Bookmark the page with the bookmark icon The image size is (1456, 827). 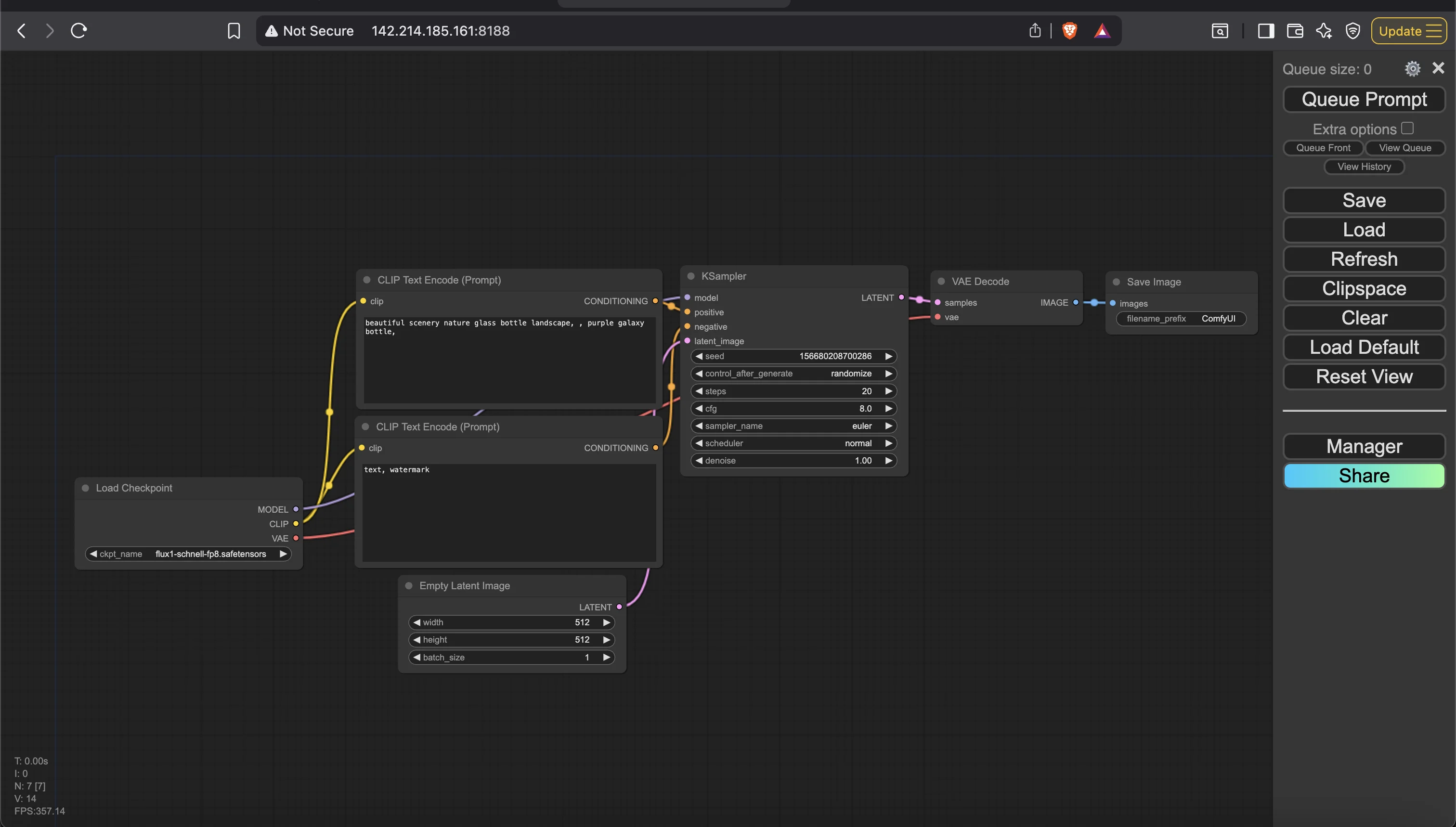tap(234, 31)
